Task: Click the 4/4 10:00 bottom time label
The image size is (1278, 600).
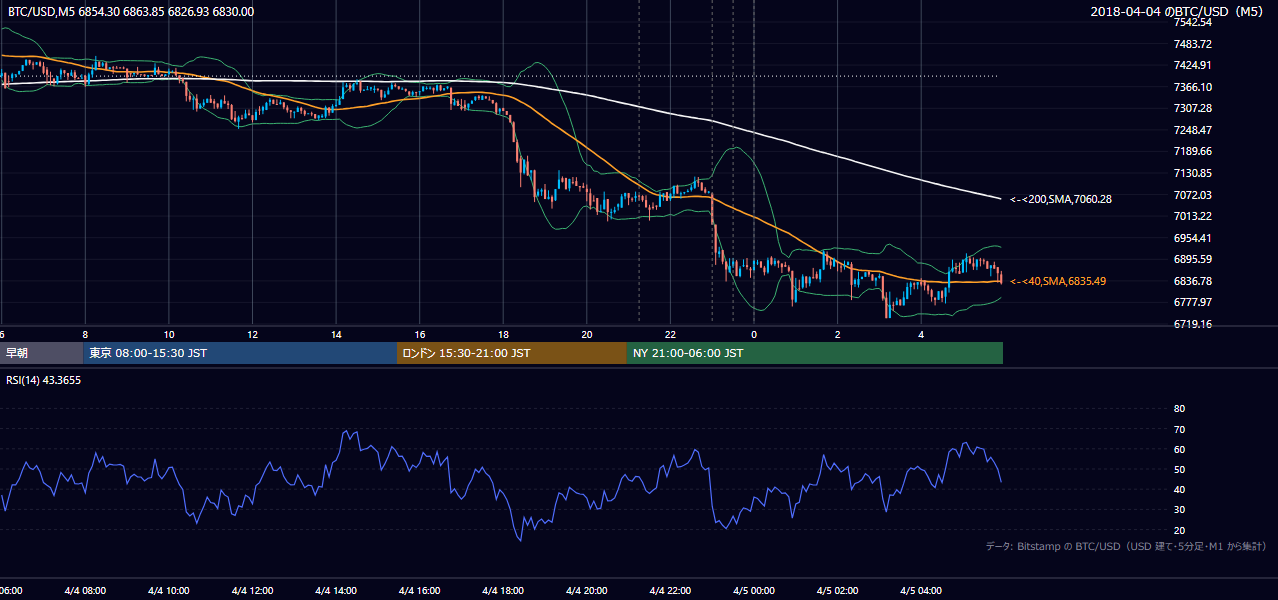Action: point(168,591)
